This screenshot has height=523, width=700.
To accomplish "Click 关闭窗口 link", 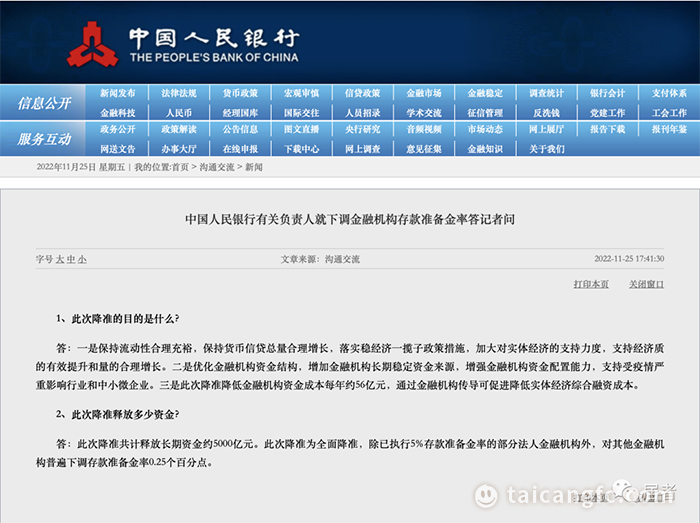I will 646,284.
